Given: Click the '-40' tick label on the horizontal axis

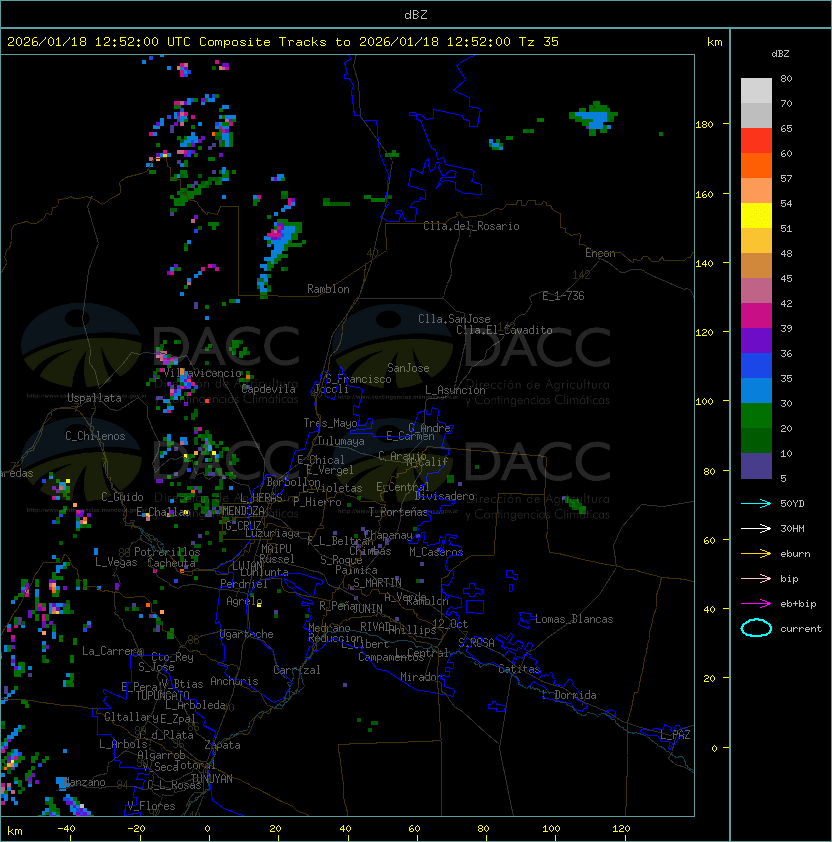Looking at the screenshot, I should pos(66,829).
